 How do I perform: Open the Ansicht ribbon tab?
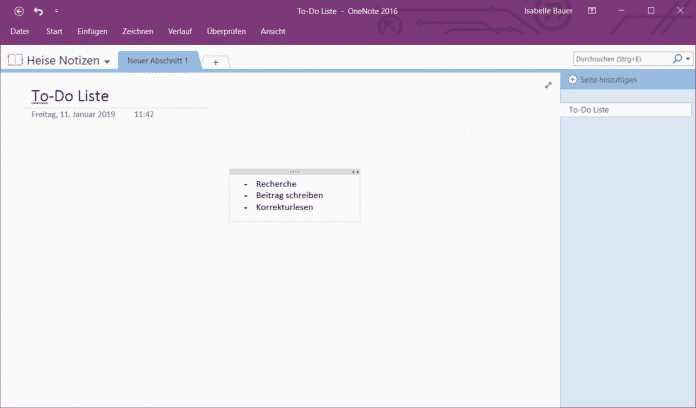[x=272, y=32]
